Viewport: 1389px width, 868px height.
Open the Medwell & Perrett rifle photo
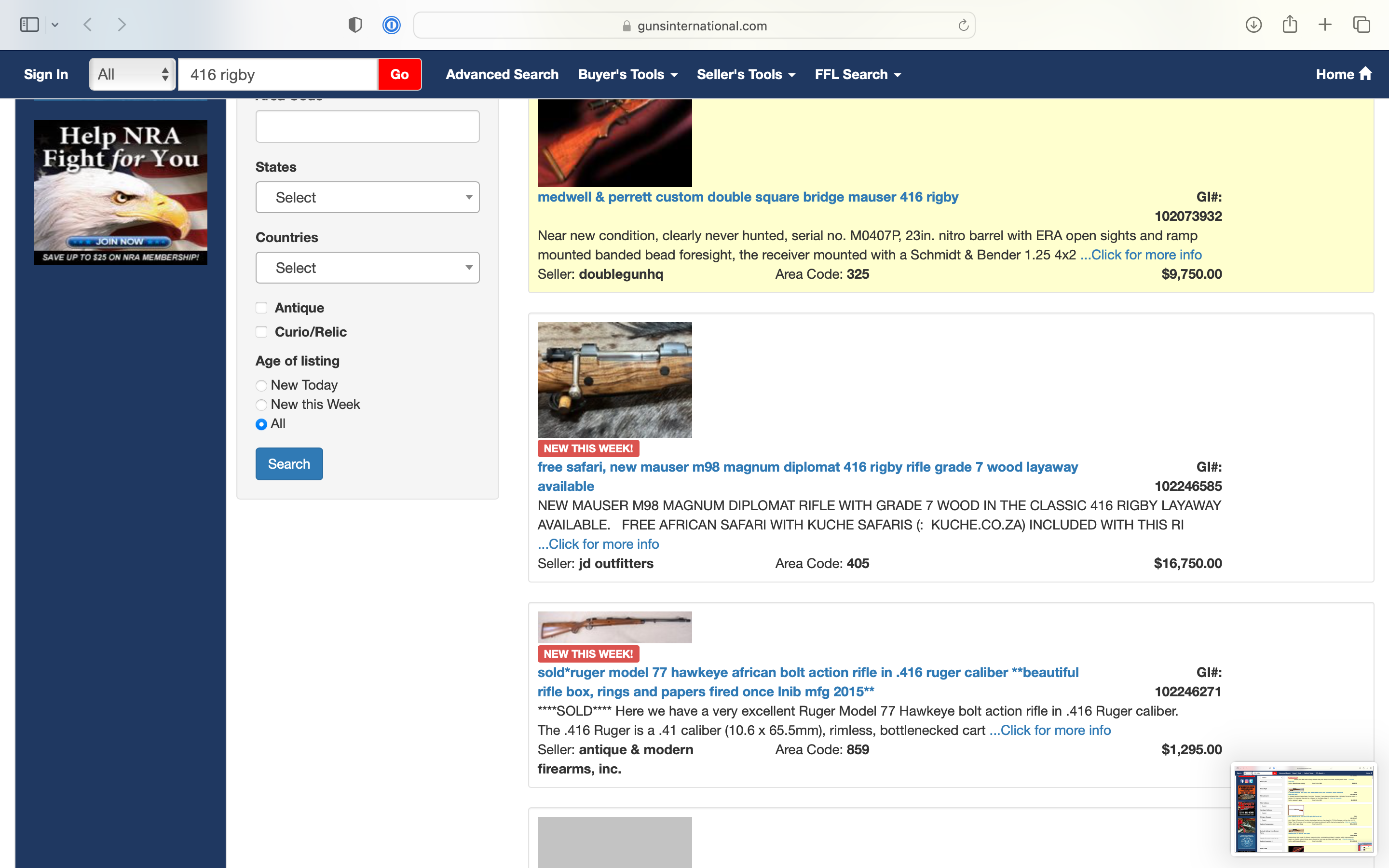[x=615, y=143]
